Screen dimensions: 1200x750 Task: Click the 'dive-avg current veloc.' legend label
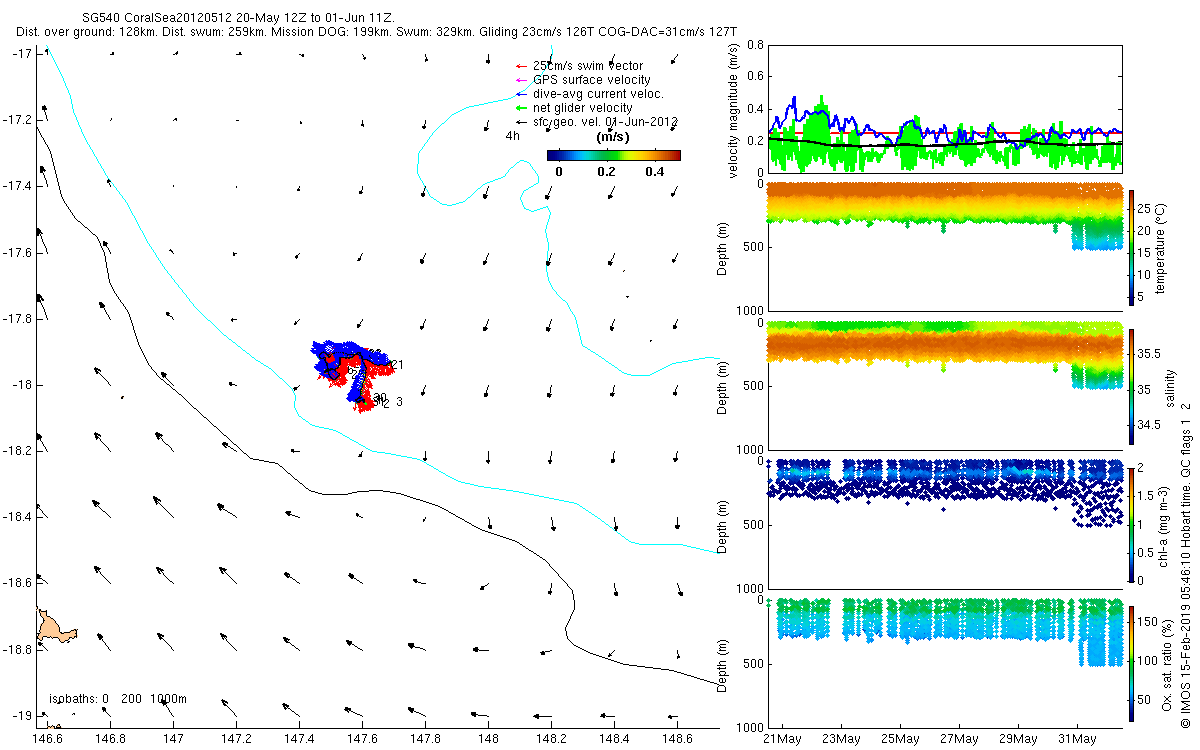coord(600,94)
